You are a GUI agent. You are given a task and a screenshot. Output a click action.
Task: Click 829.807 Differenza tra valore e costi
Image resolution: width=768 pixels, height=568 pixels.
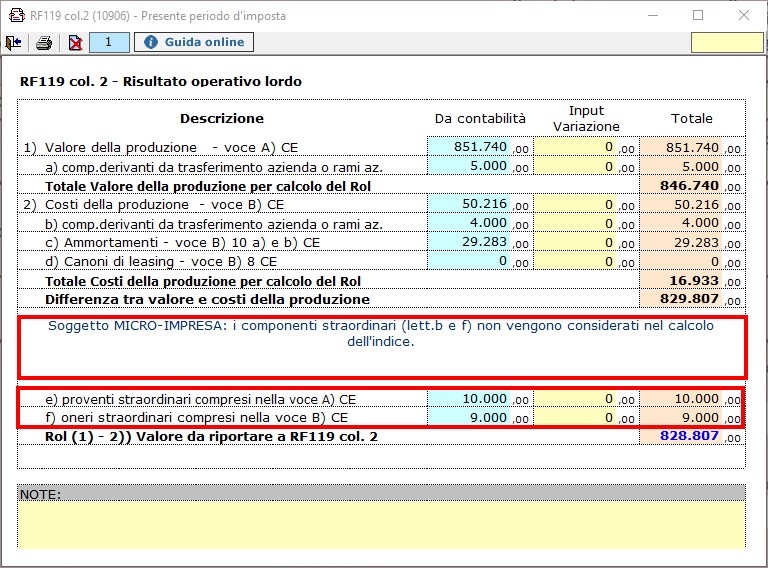pos(681,299)
